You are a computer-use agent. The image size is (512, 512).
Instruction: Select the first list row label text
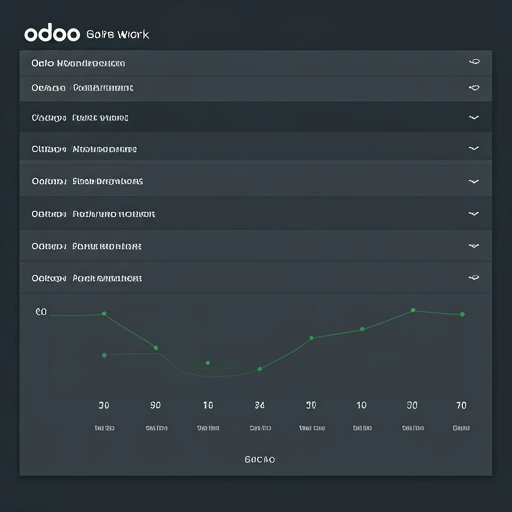click(x=78, y=63)
